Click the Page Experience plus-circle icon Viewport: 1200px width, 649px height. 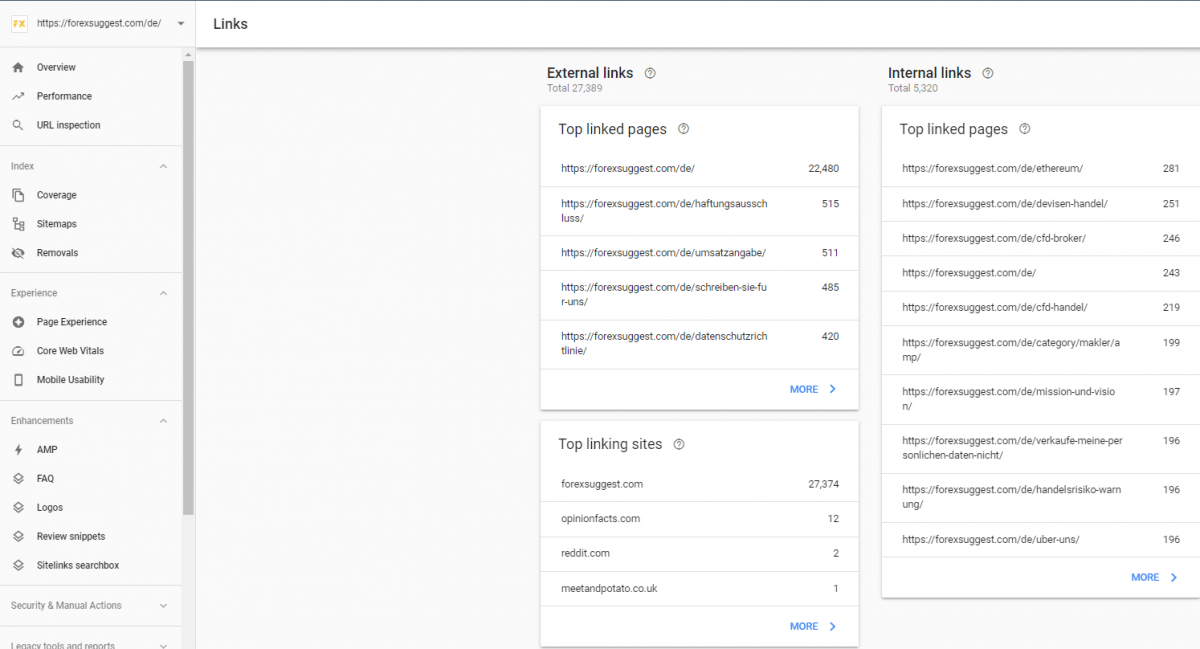18,322
